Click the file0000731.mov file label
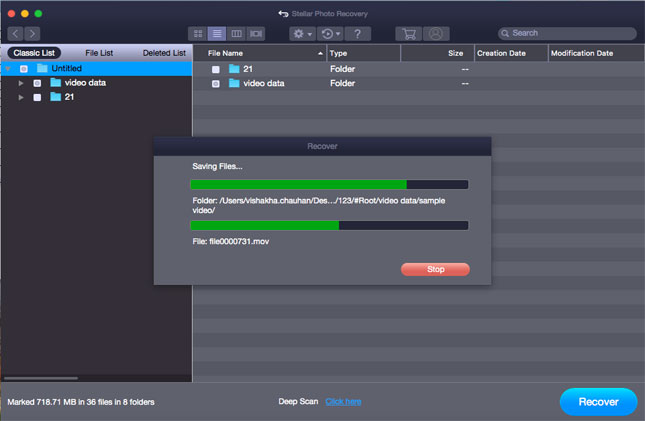 pyautogui.click(x=231, y=241)
